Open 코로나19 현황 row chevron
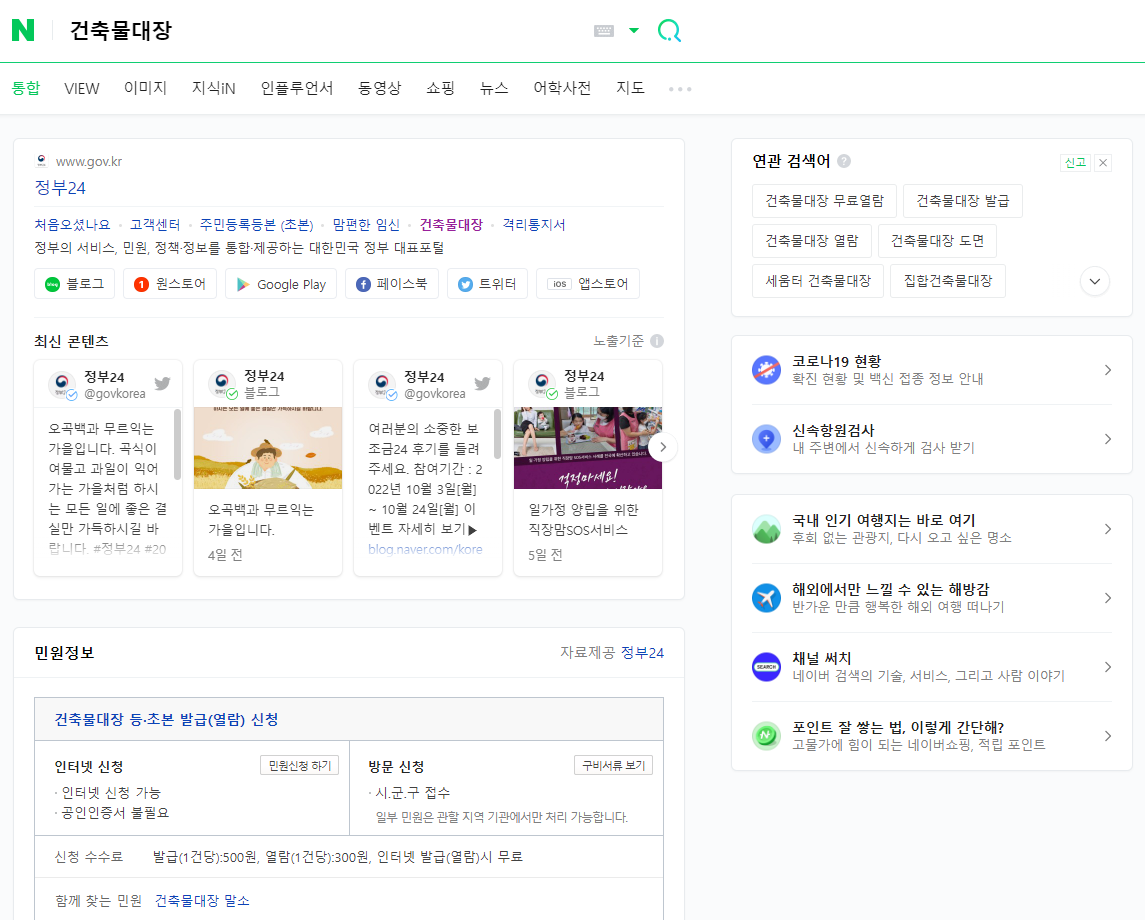The width and height of the screenshot is (1145, 920). 1108,370
